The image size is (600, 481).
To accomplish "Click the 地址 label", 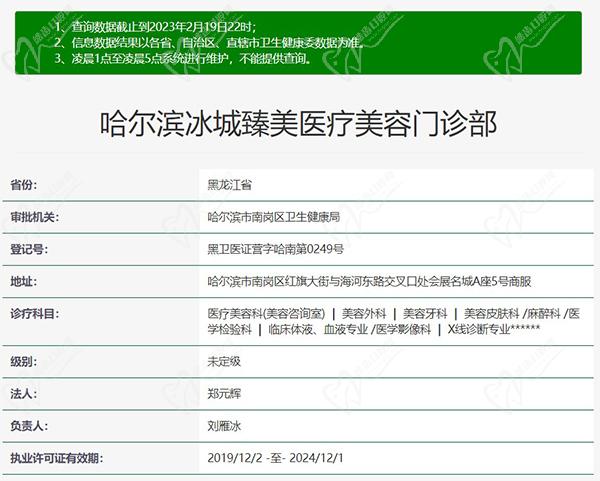I will coord(24,282).
